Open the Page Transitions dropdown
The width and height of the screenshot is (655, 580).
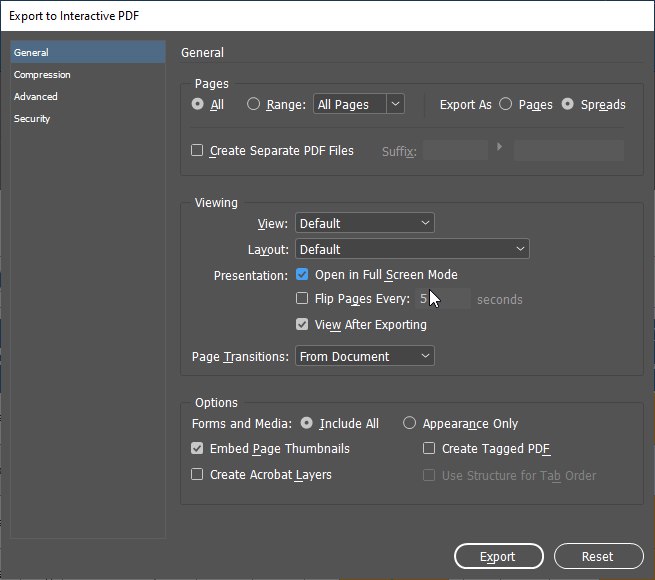tap(365, 356)
